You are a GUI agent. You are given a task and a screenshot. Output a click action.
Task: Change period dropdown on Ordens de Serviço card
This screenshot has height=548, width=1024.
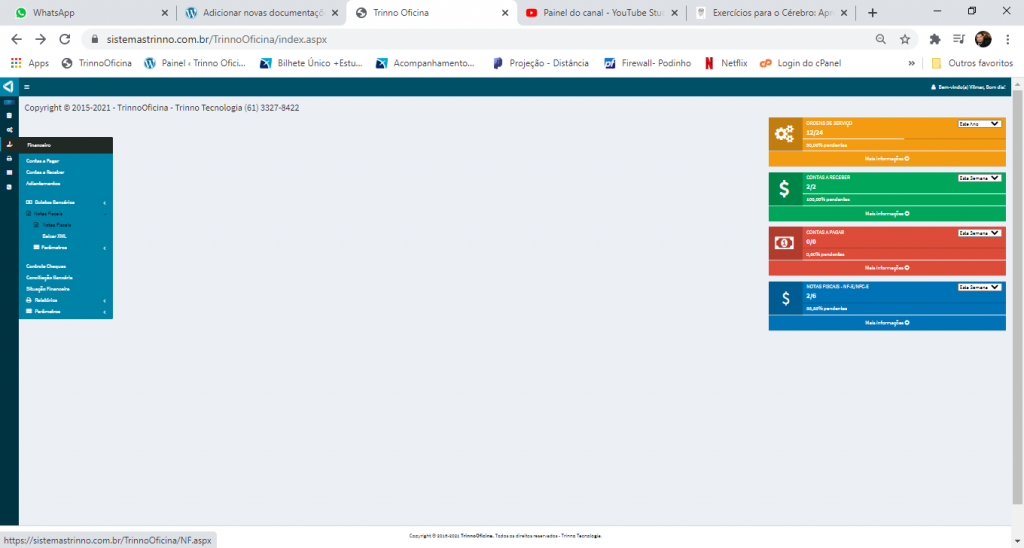tap(979, 123)
